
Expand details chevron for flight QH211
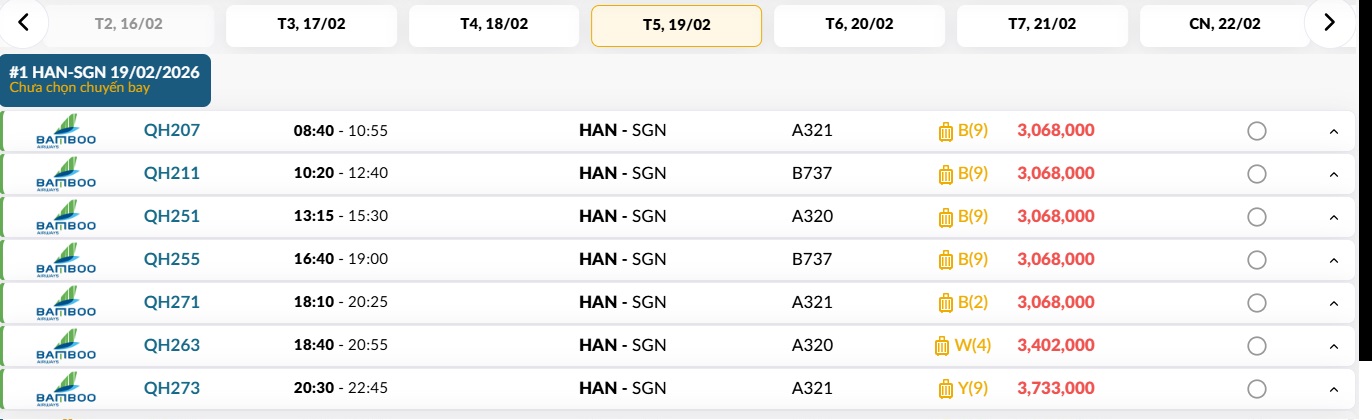pyautogui.click(x=1333, y=175)
